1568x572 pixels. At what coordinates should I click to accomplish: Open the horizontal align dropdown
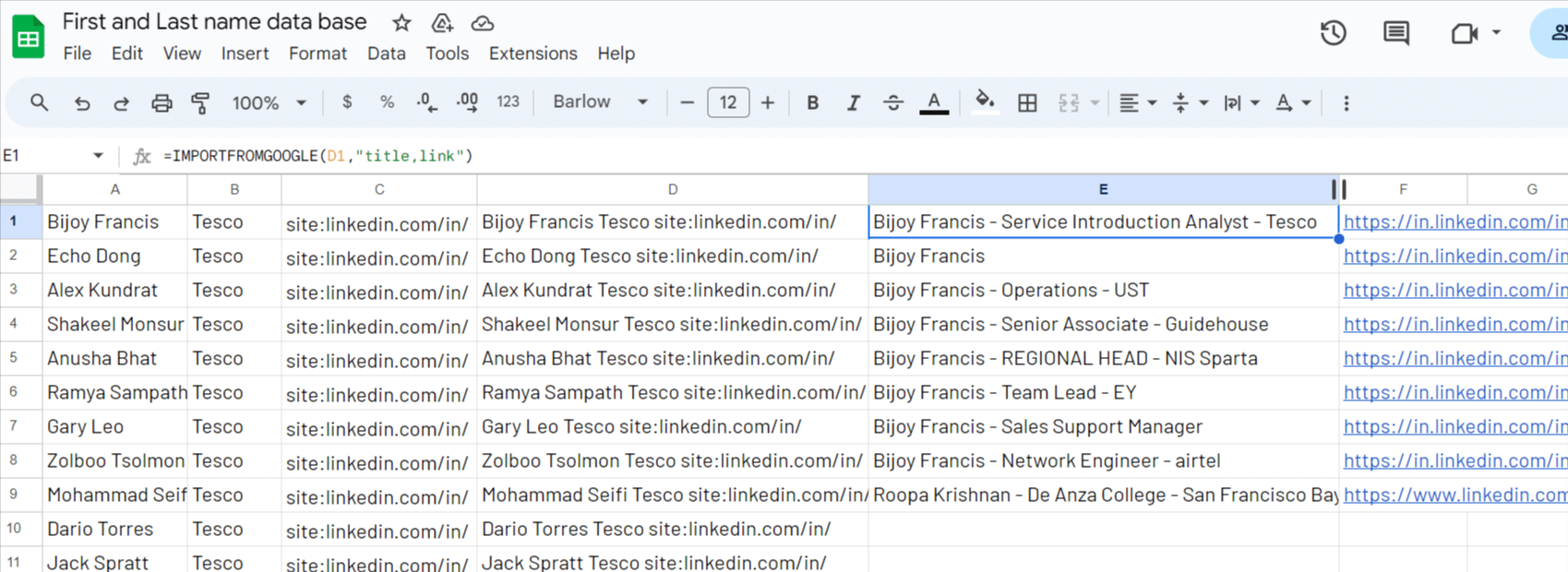pos(1137,103)
